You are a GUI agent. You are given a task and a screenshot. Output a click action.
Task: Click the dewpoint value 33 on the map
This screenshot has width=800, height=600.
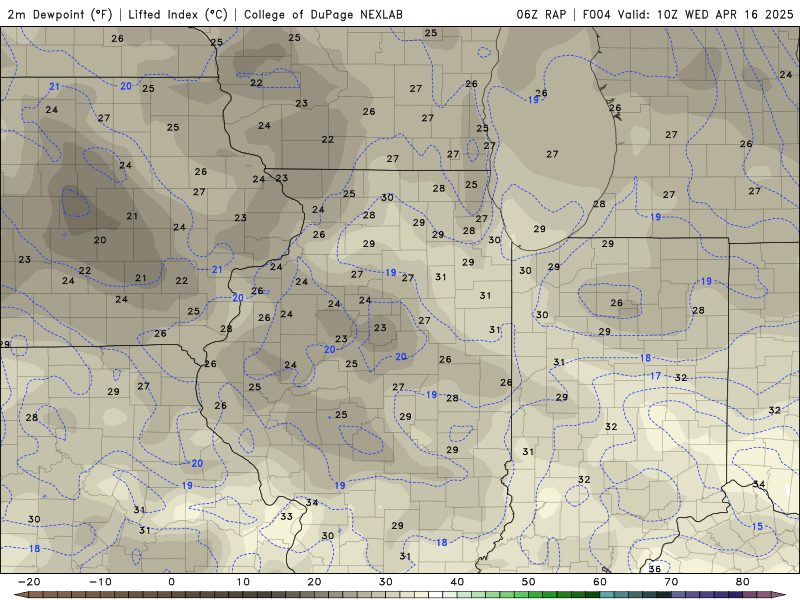(287, 516)
